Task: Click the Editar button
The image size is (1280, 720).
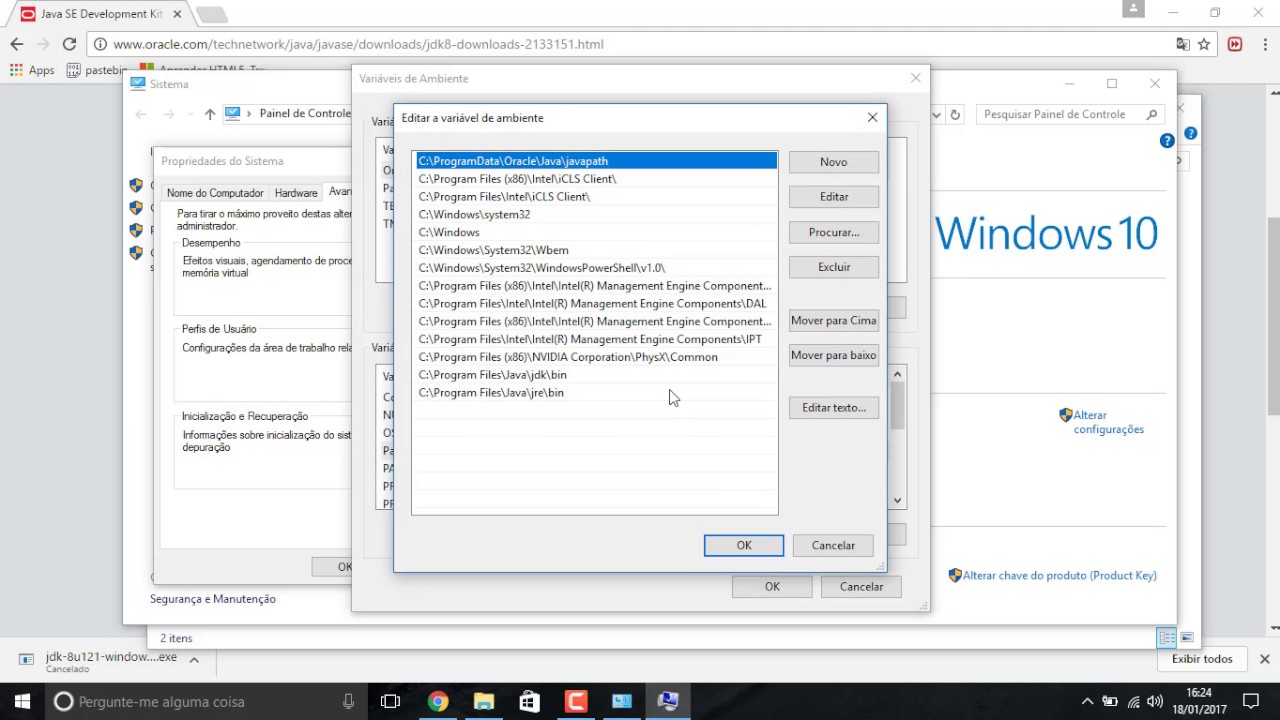Action: point(833,197)
